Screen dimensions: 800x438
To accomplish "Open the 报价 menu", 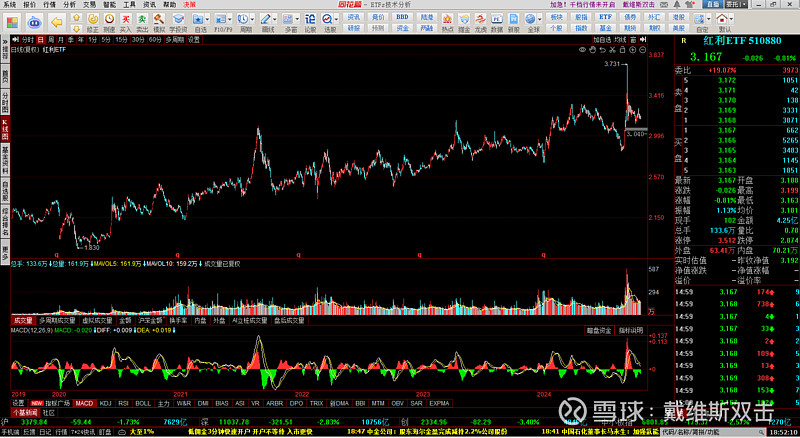I will [x=30, y=4].
